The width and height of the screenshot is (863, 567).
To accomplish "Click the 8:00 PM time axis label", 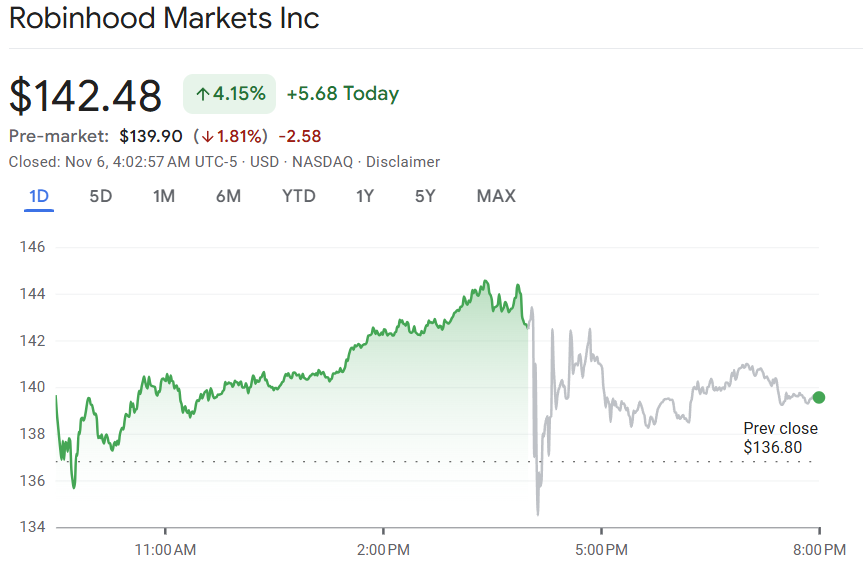I will (820, 549).
